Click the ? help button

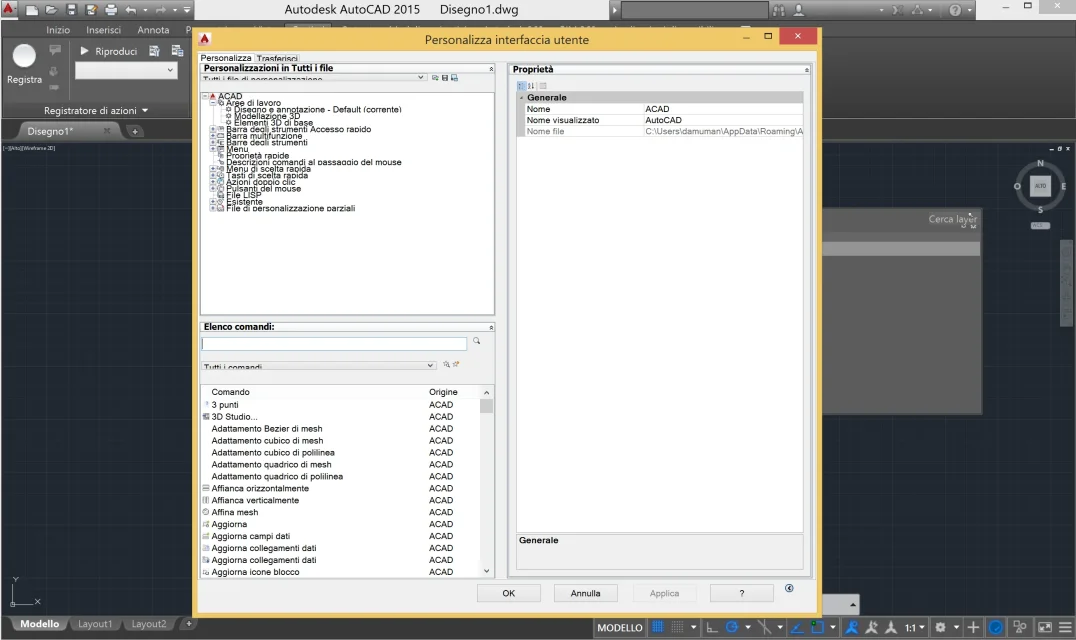pos(742,593)
